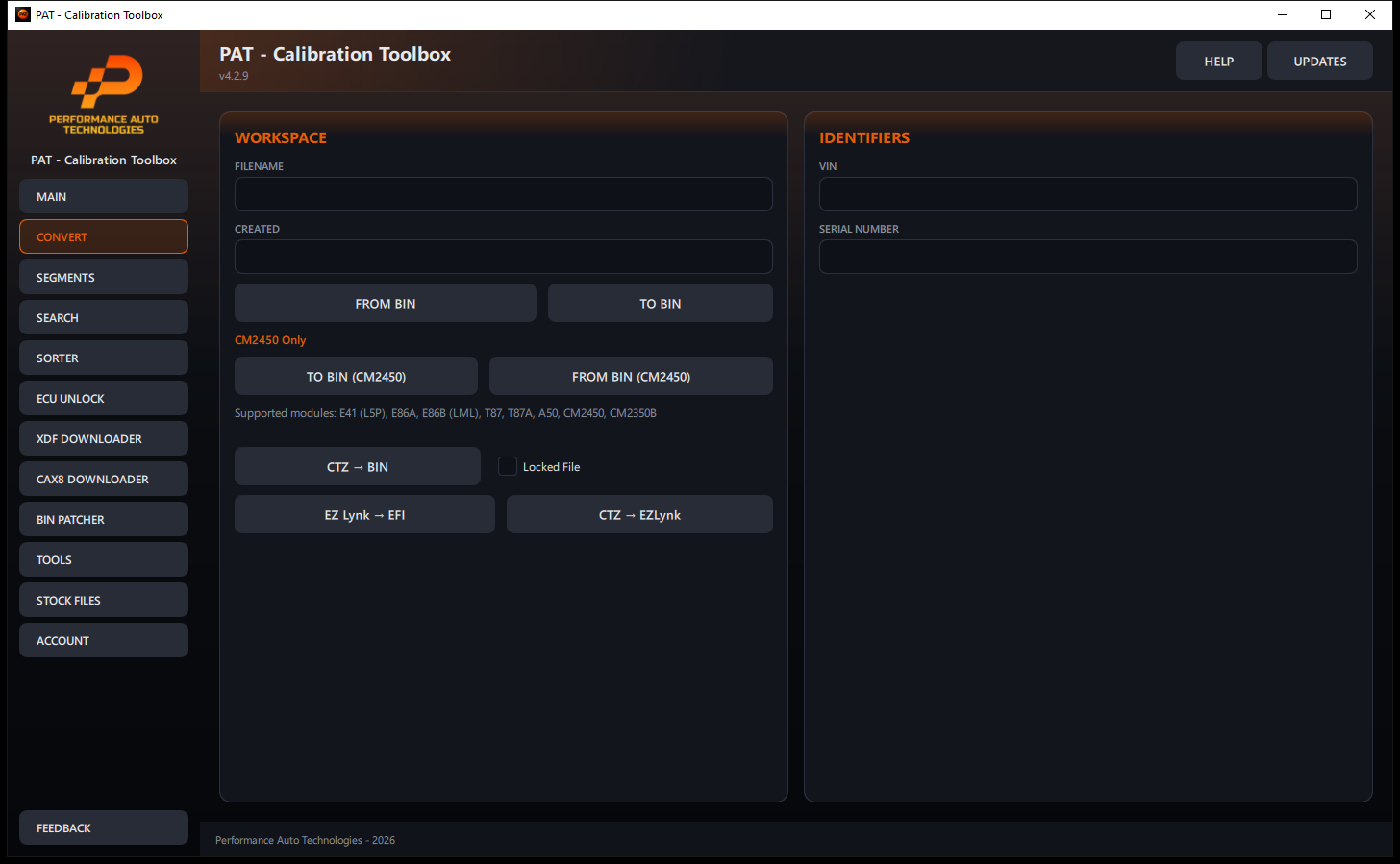Click the version text v4.2.9
The width and height of the screenshot is (1400, 864).
(x=234, y=76)
